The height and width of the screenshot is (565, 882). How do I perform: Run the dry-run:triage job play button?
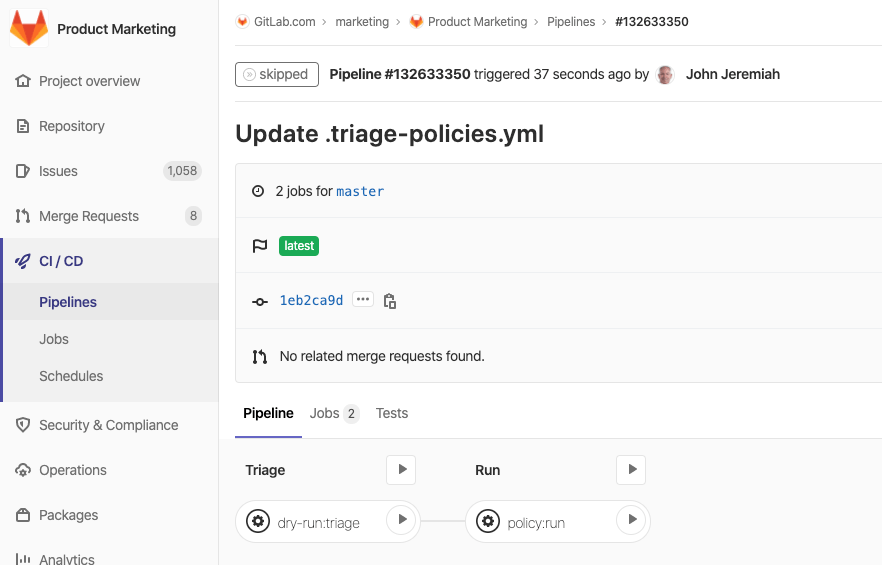pyautogui.click(x=401, y=520)
